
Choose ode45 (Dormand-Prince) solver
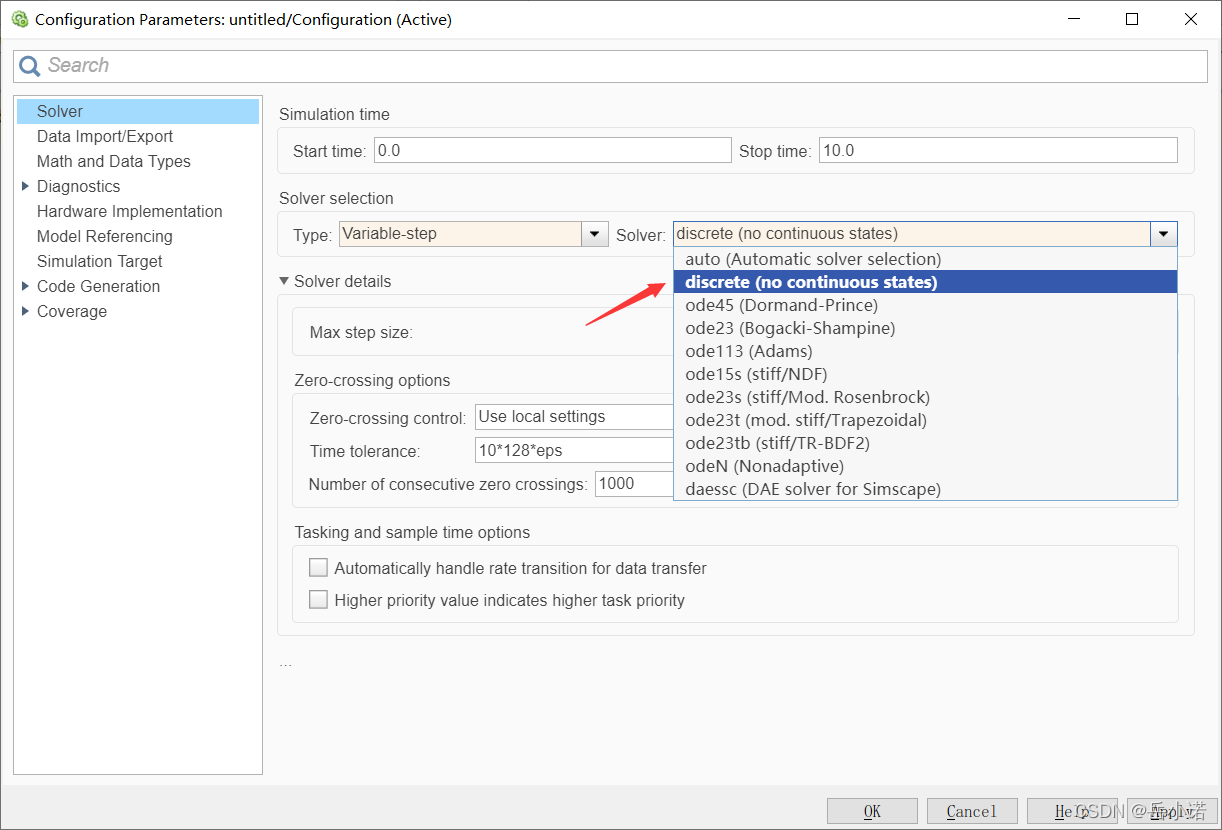coord(925,305)
